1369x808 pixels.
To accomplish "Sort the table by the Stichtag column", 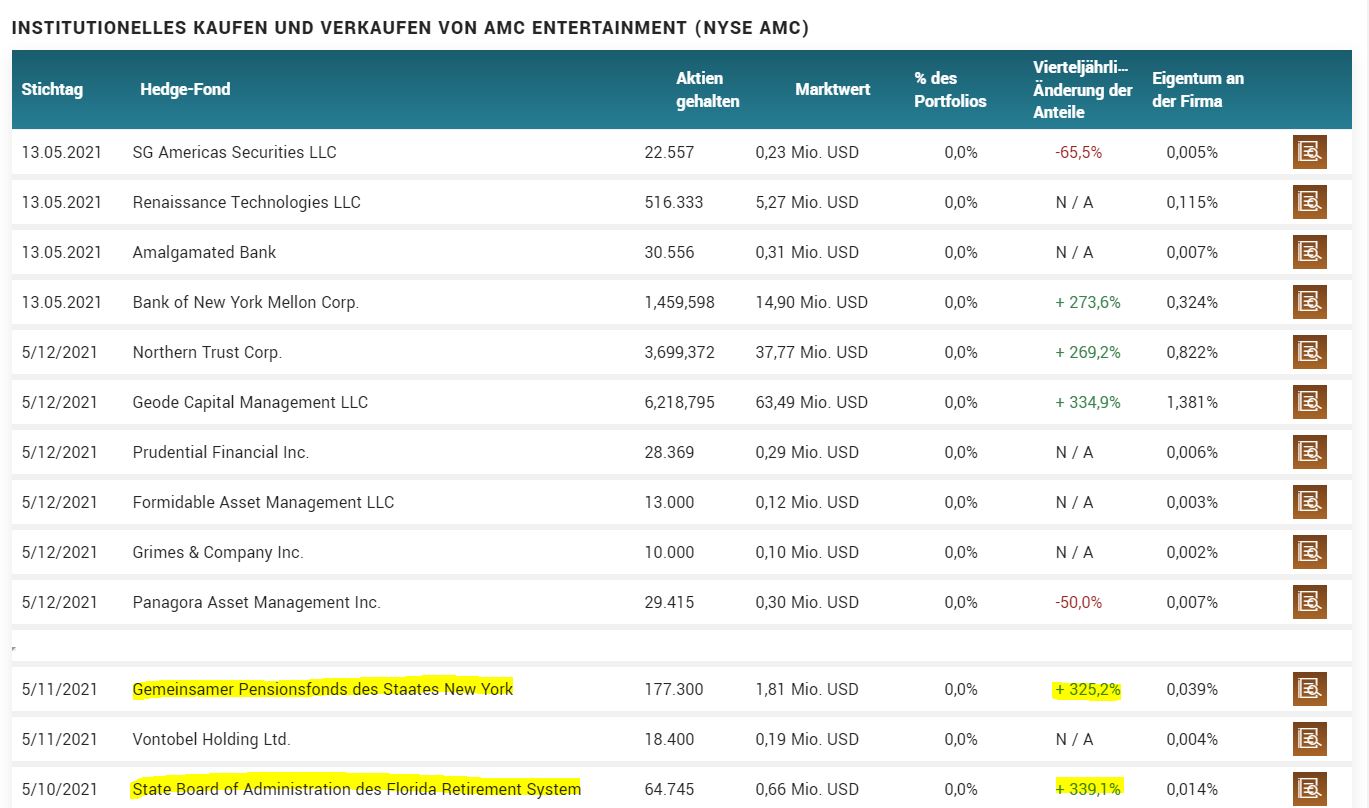I will tap(54, 89).
